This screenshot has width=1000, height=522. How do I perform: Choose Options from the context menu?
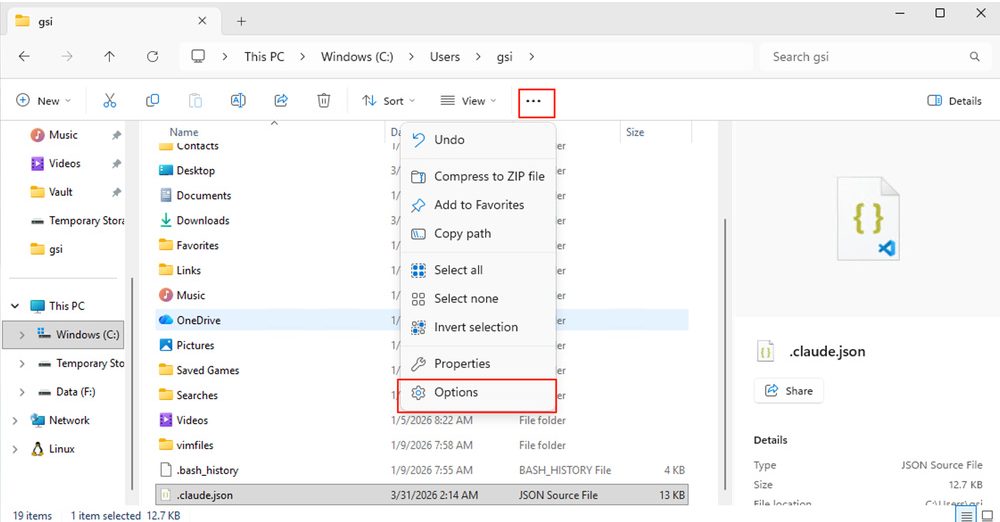click(x=456, y=393)
